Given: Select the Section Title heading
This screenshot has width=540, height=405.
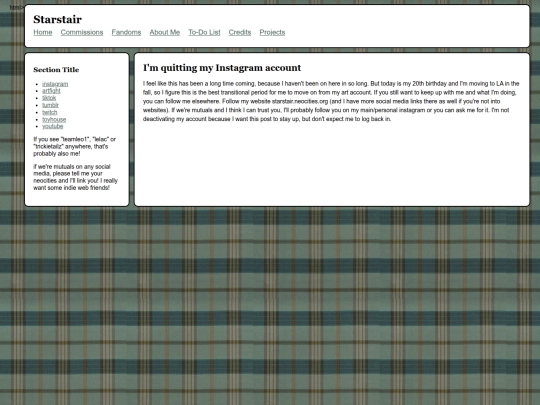Looking at the screenshot, I should coord(56,70).
